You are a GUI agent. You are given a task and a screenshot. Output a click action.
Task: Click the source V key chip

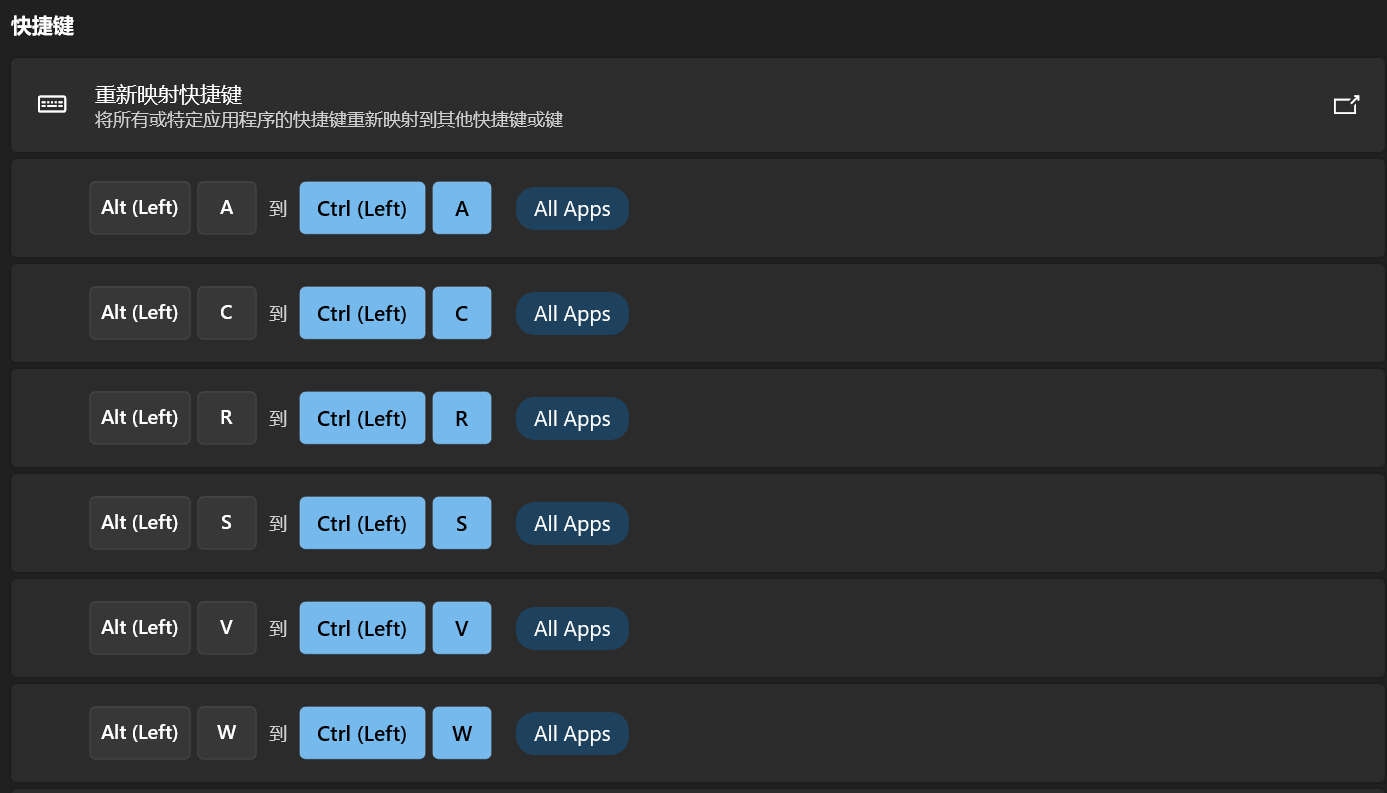point(227,628)
